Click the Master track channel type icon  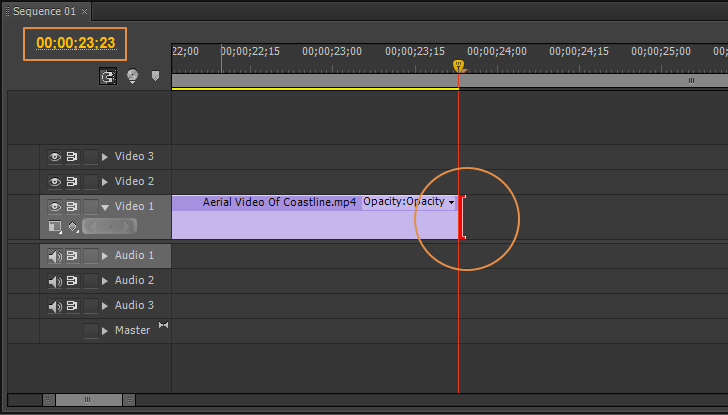[x=163, y=325]
